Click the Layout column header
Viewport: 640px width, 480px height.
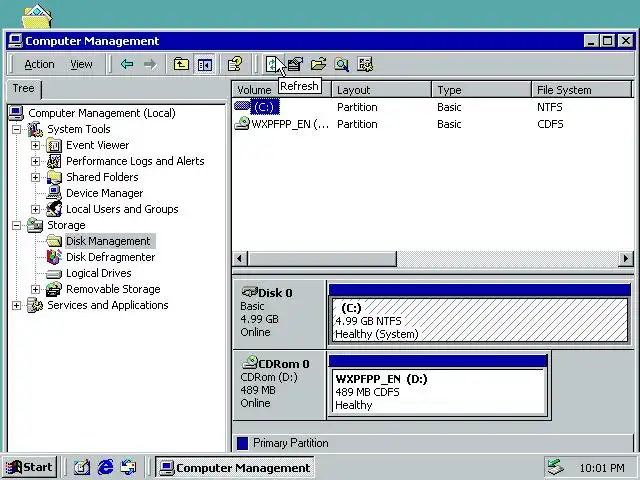381,89
